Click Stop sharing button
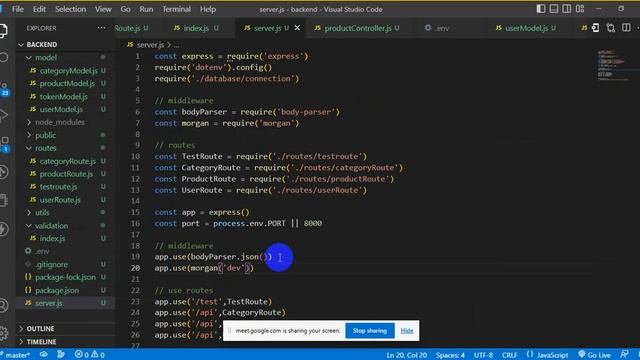 pyautogui.click(x=370, y=331)
